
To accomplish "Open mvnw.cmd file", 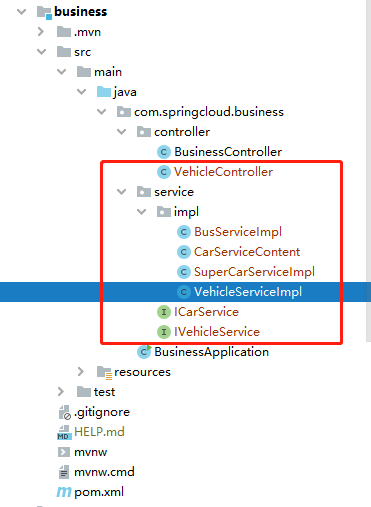I will pyautogui.click(x=104, y=472).
